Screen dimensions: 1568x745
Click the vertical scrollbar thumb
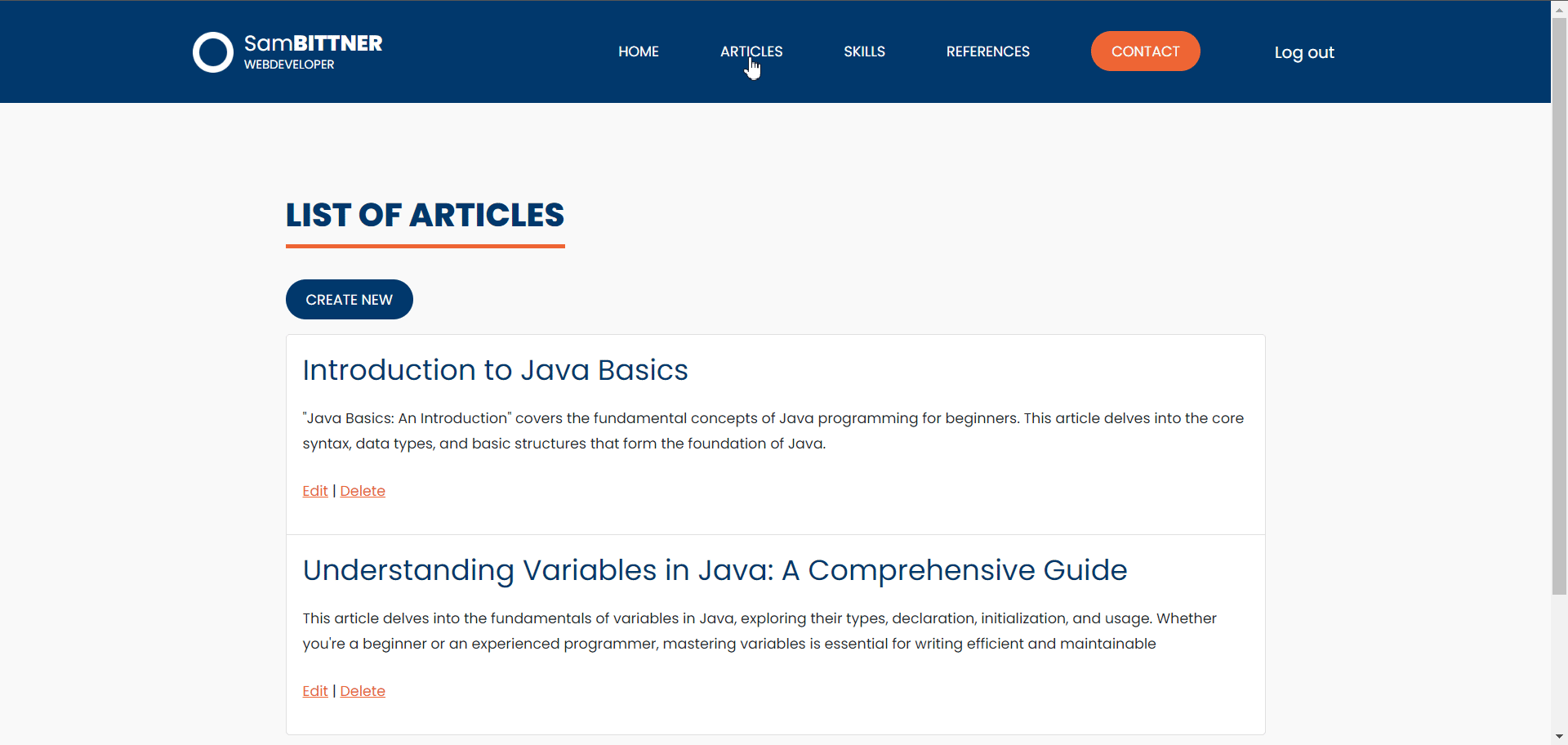1559,302
